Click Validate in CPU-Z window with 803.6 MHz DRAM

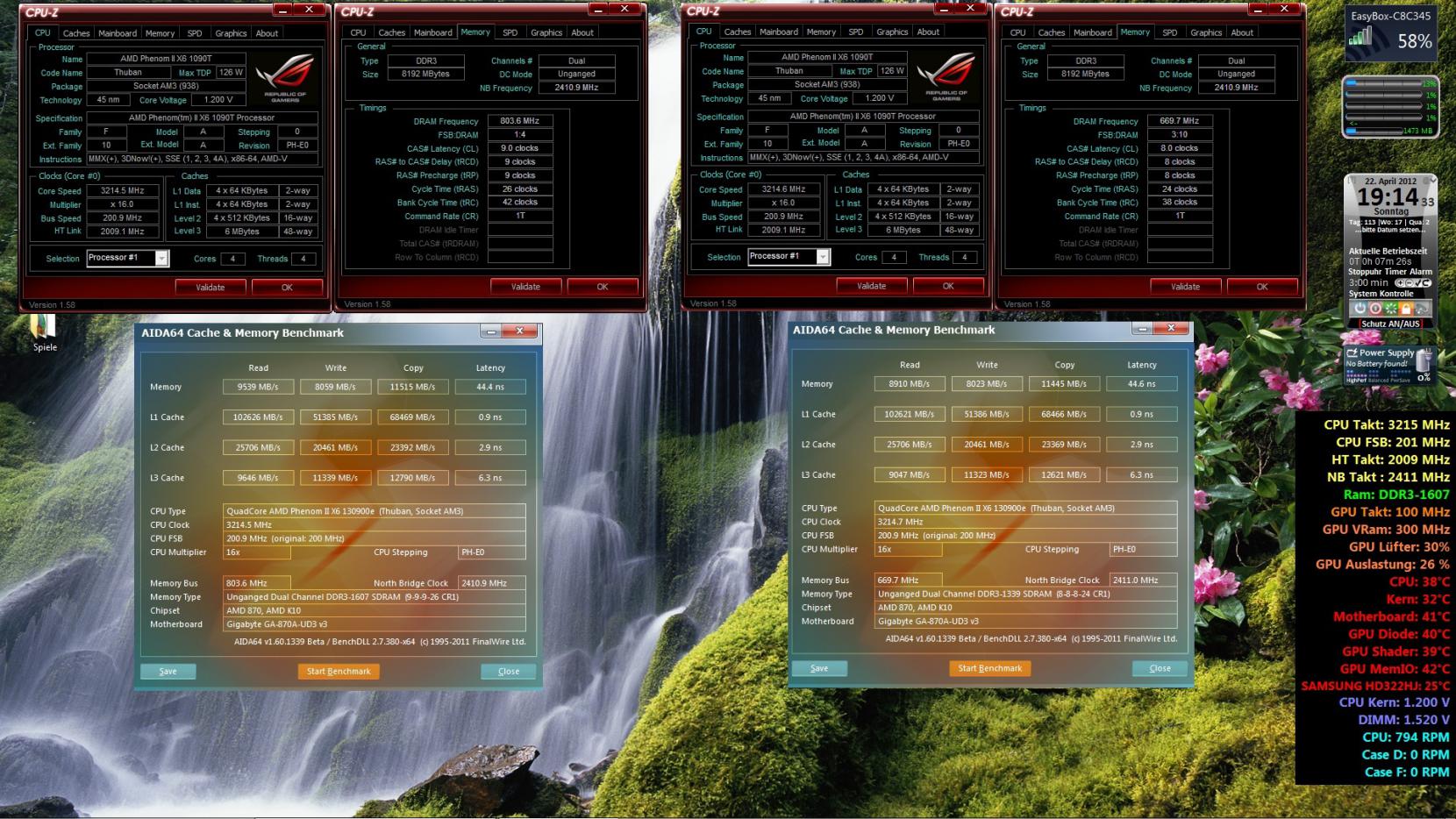(x=525, y=286)
